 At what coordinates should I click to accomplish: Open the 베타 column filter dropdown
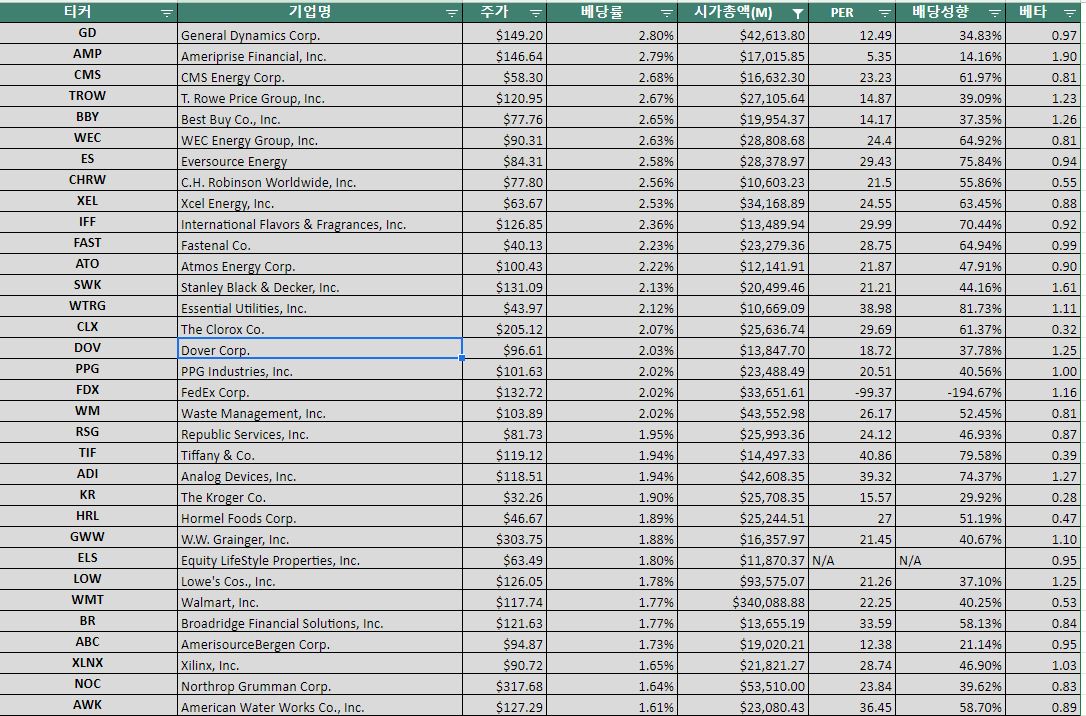coord(1069,13)
